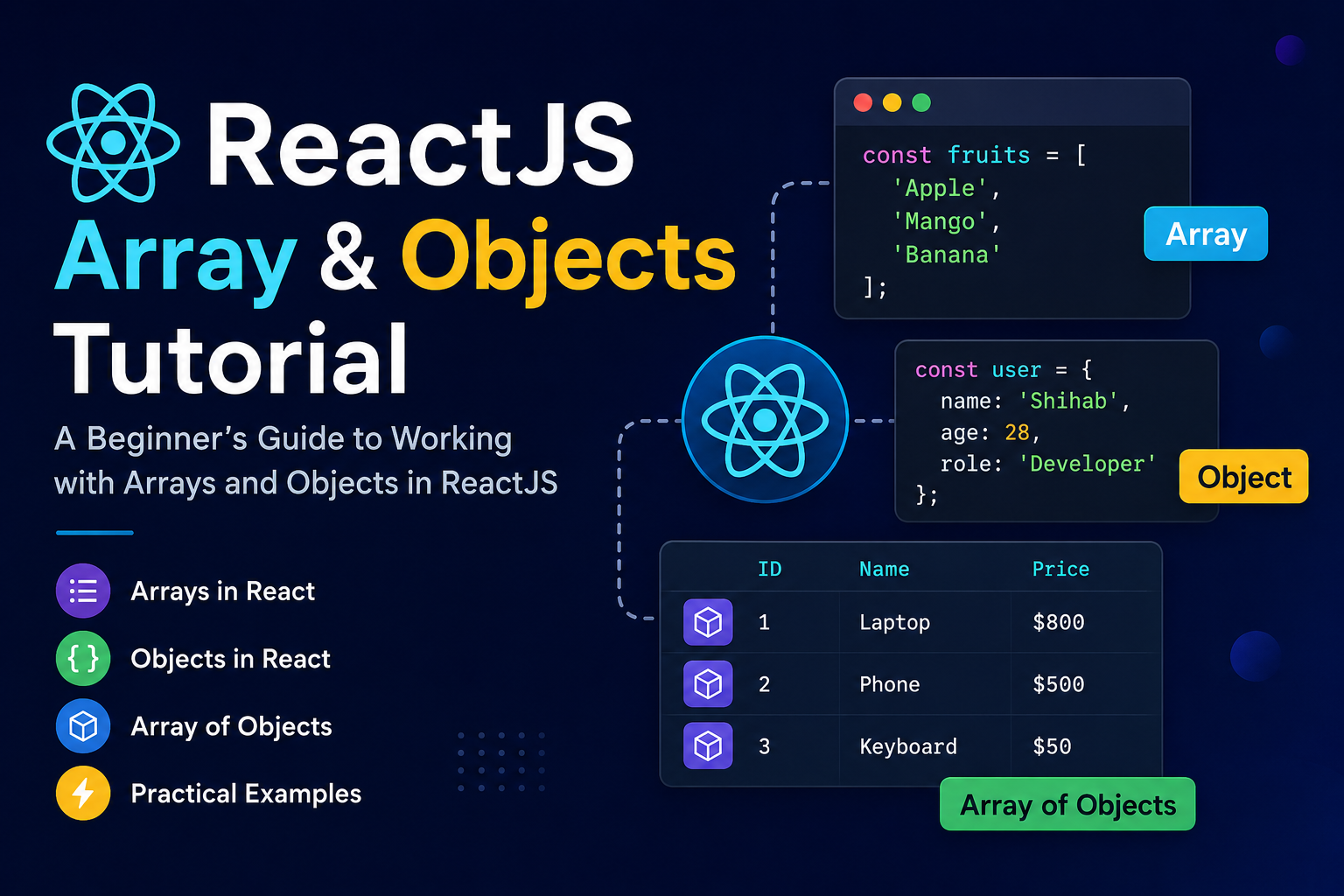
Task: Click the purple list icon beside Arrays in React
Action: 83,591
